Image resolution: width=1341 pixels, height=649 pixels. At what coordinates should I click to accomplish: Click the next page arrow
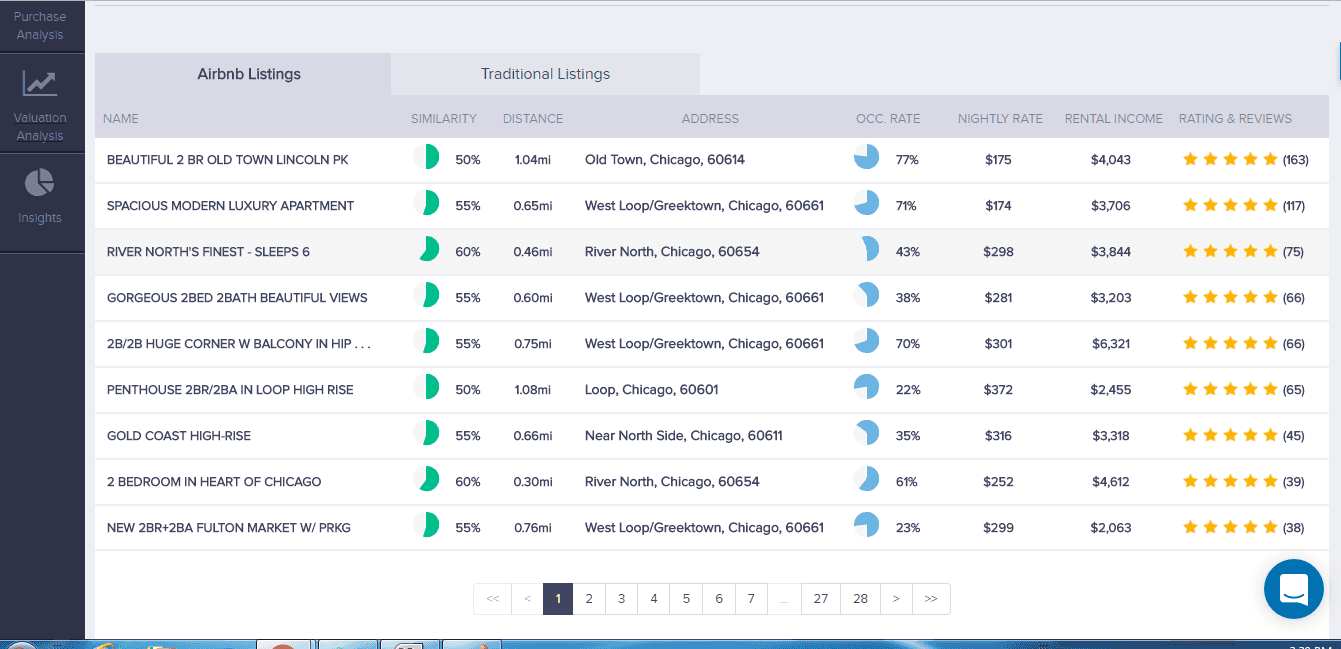click(896, 598)
